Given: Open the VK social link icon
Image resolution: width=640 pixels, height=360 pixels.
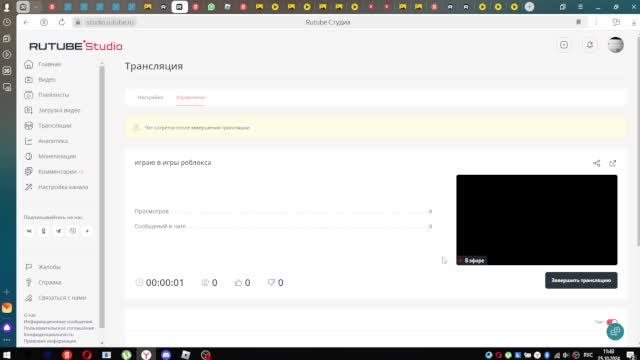Looking at the screenshot, I should pos(29,231).
